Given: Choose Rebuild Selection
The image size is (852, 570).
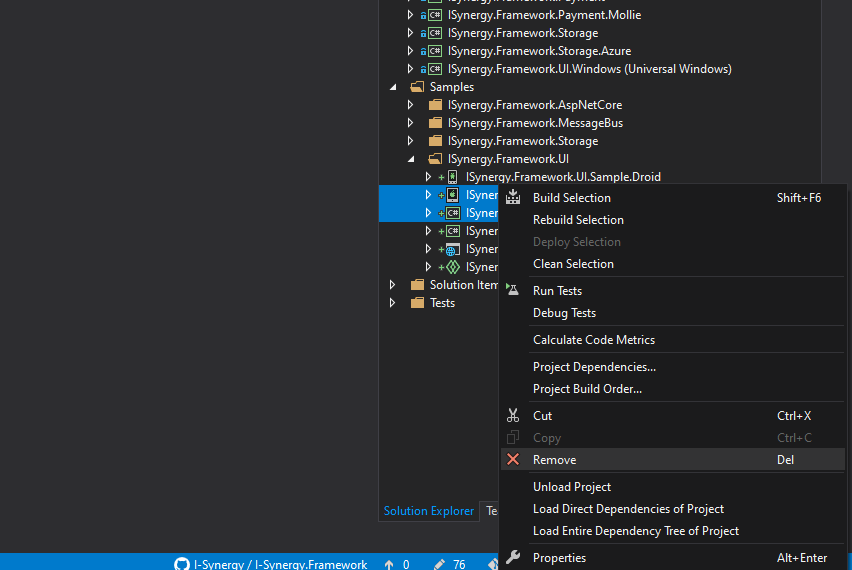Looking at the screenshot, I should 673,220.
